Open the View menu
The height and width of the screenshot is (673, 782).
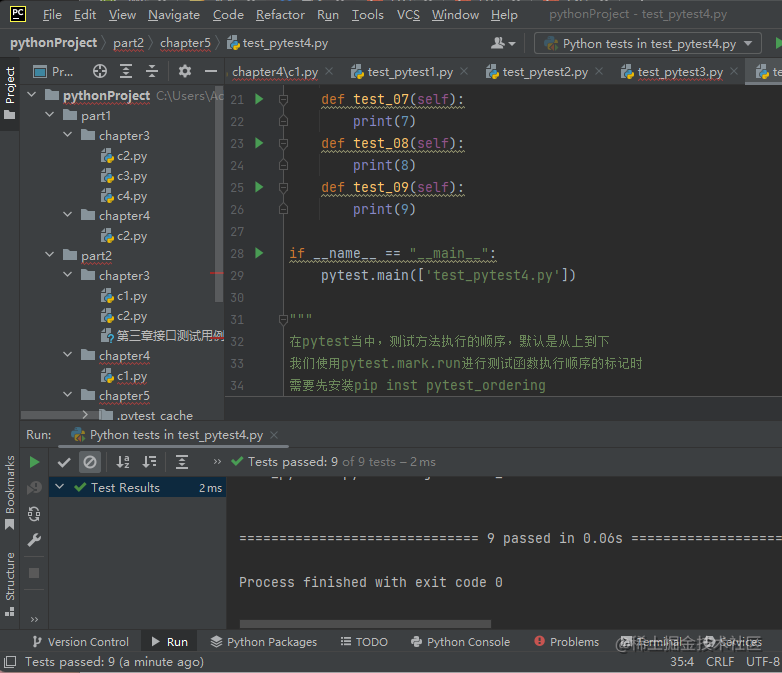point(122,15)
